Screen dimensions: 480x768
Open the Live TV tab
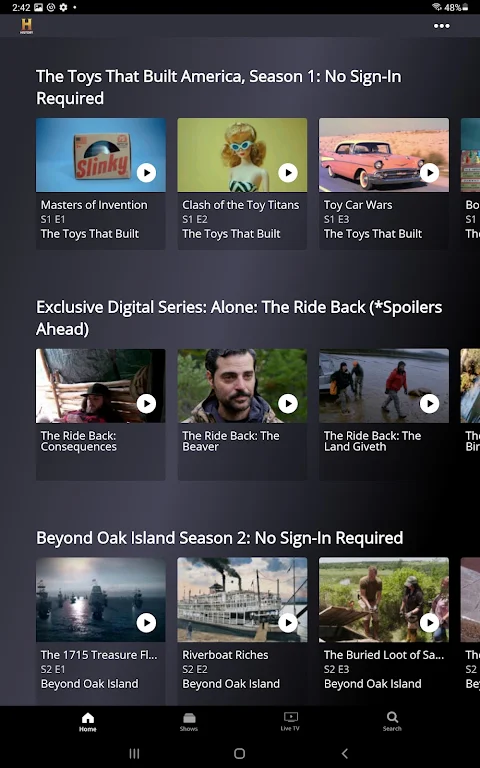click(x=290, y=722)
